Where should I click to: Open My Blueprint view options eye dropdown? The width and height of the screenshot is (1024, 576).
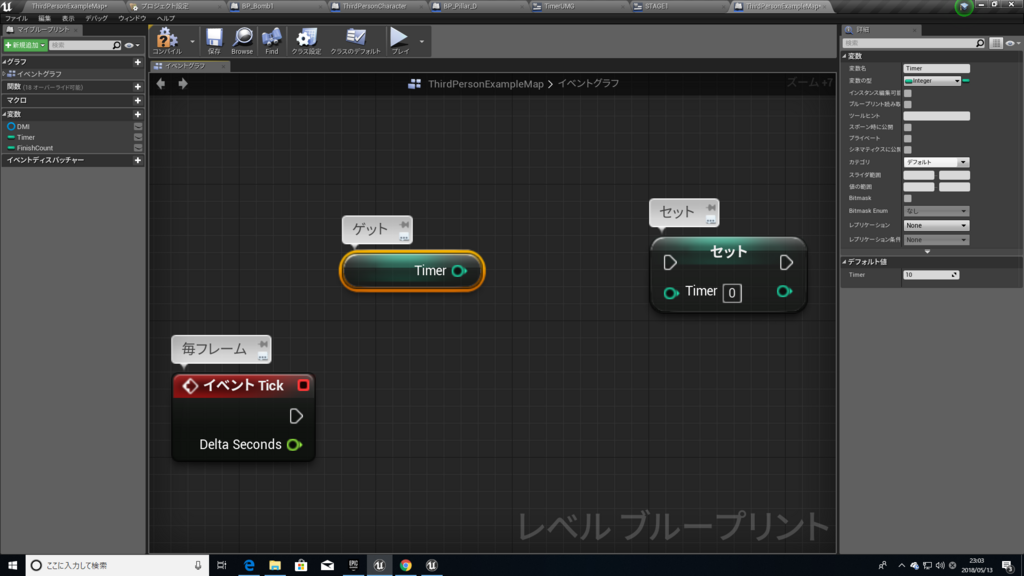coord(132,45)
